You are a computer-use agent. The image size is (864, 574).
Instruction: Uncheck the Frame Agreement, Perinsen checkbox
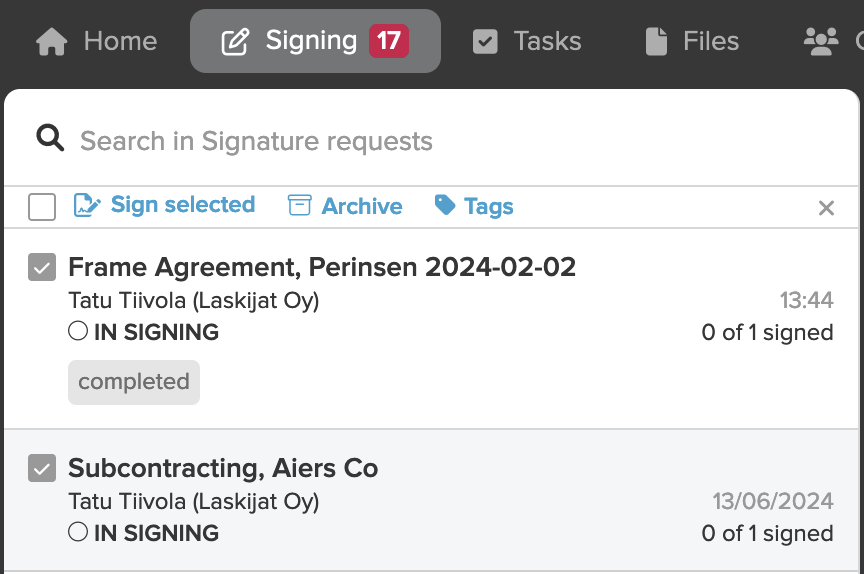tap(42, 267)
